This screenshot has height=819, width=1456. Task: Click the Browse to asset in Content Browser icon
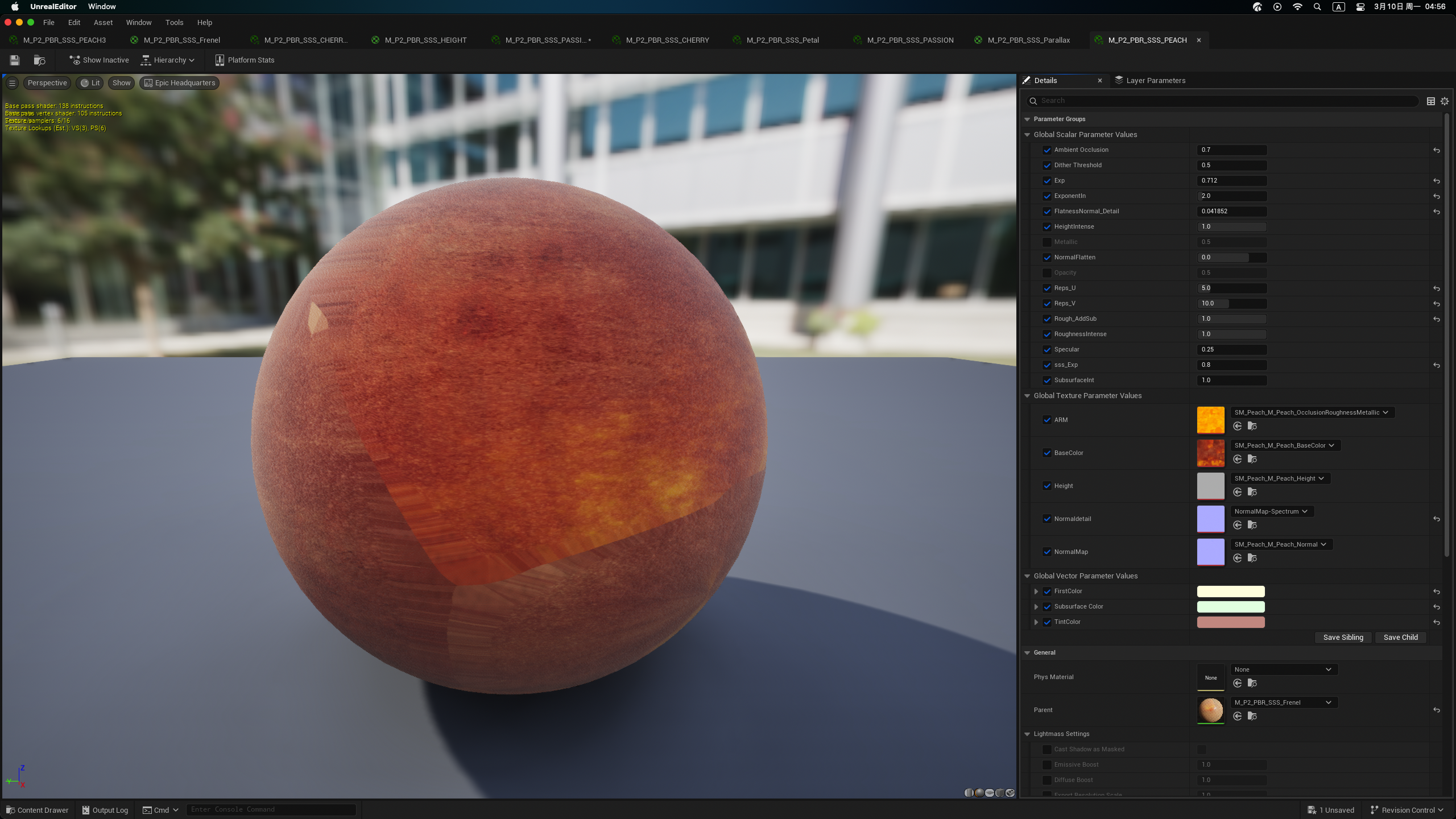point(39,60)
